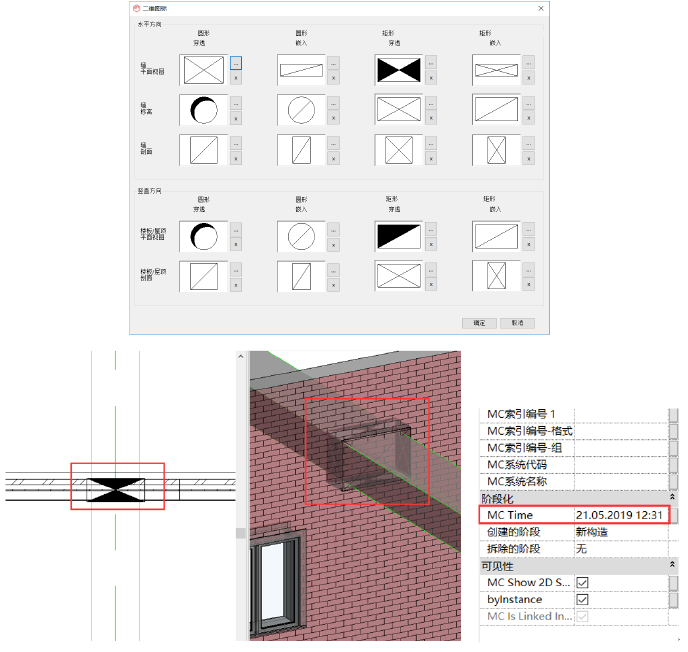Click side button of byInstance row

[674, 600]
